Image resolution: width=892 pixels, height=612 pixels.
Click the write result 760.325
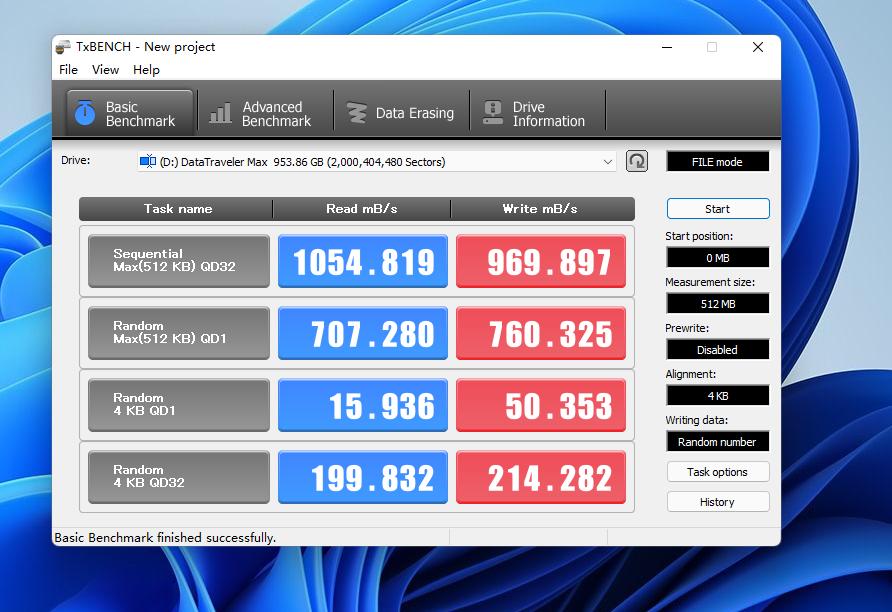(x=541, y=333)
